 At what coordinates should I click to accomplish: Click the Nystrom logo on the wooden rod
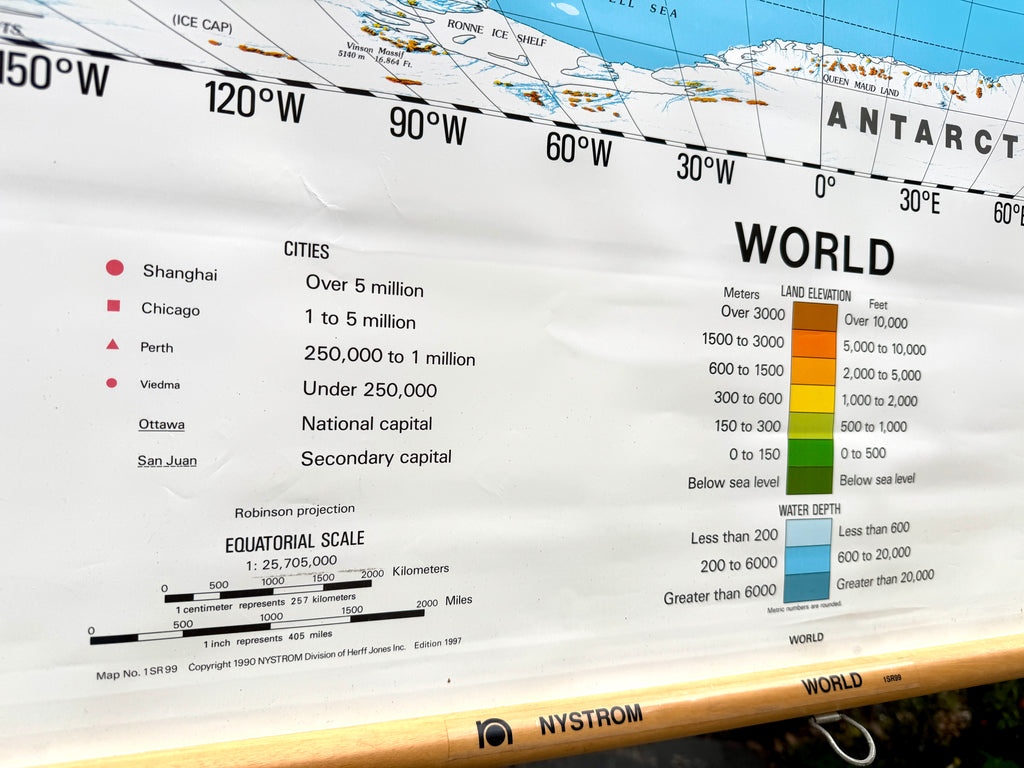494,733
